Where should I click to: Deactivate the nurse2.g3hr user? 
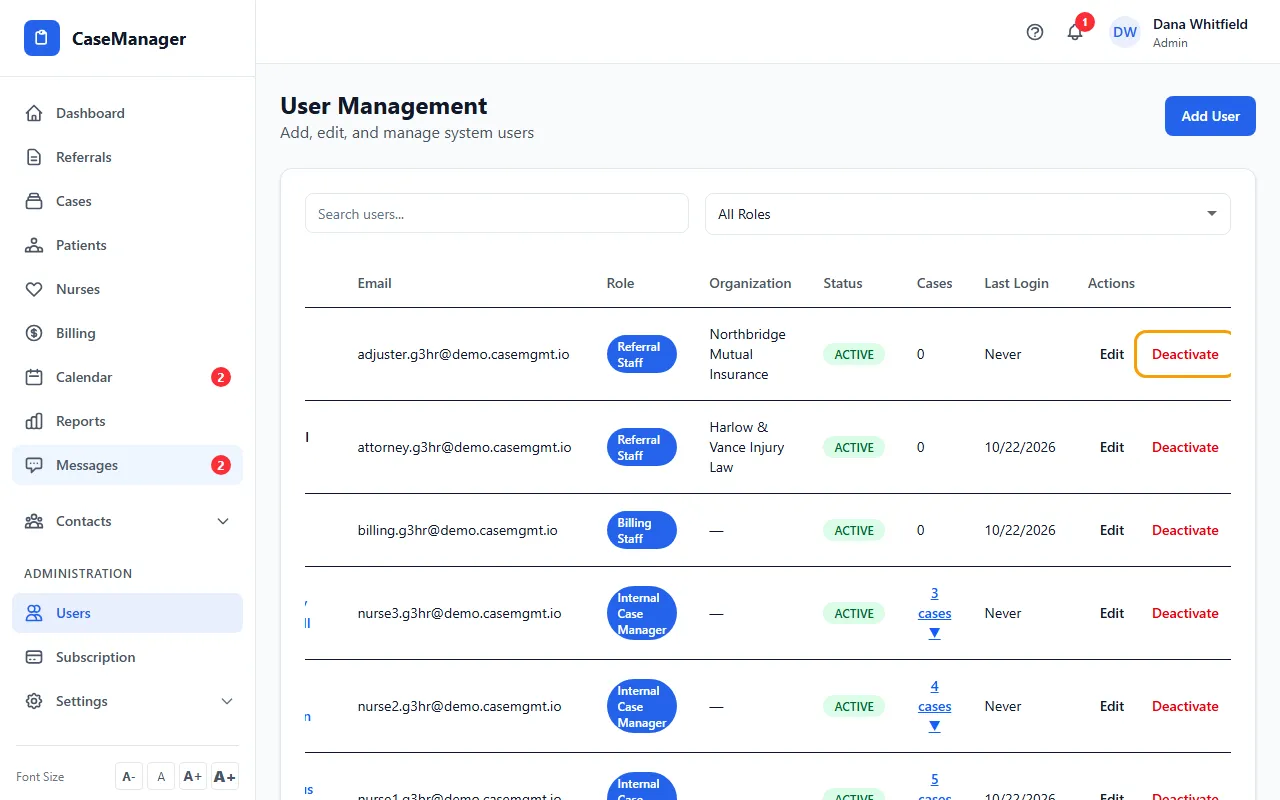pos(1185,706)
